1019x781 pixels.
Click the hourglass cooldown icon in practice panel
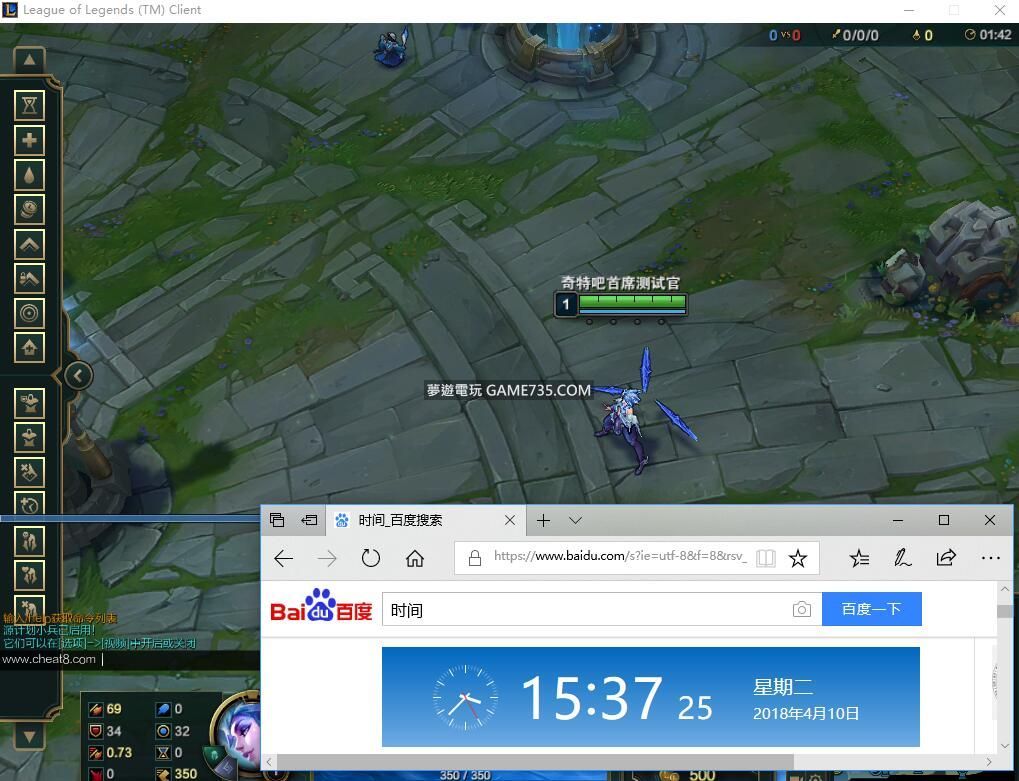(x=29, y=105)
